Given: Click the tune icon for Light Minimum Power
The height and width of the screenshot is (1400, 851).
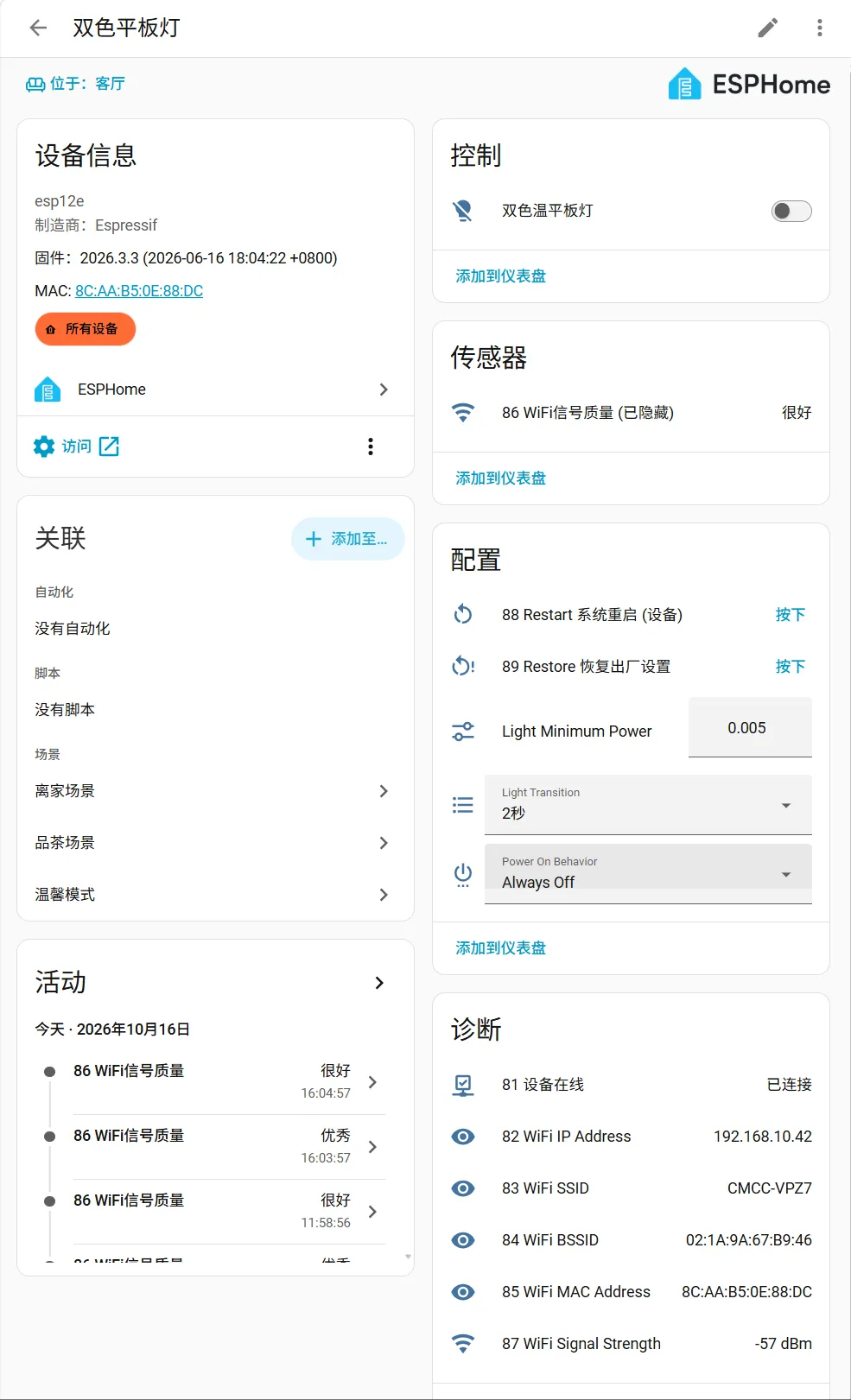Looking at the screenshot, I should (463, 732).
